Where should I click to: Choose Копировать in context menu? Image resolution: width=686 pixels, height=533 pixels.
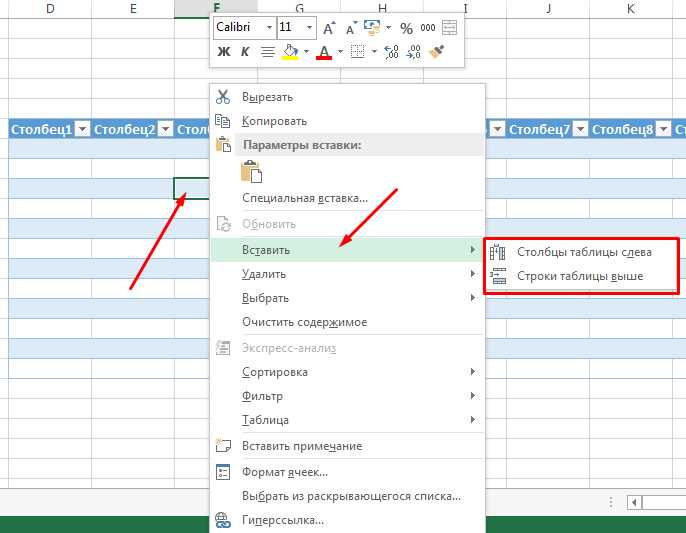coord(348,121)
